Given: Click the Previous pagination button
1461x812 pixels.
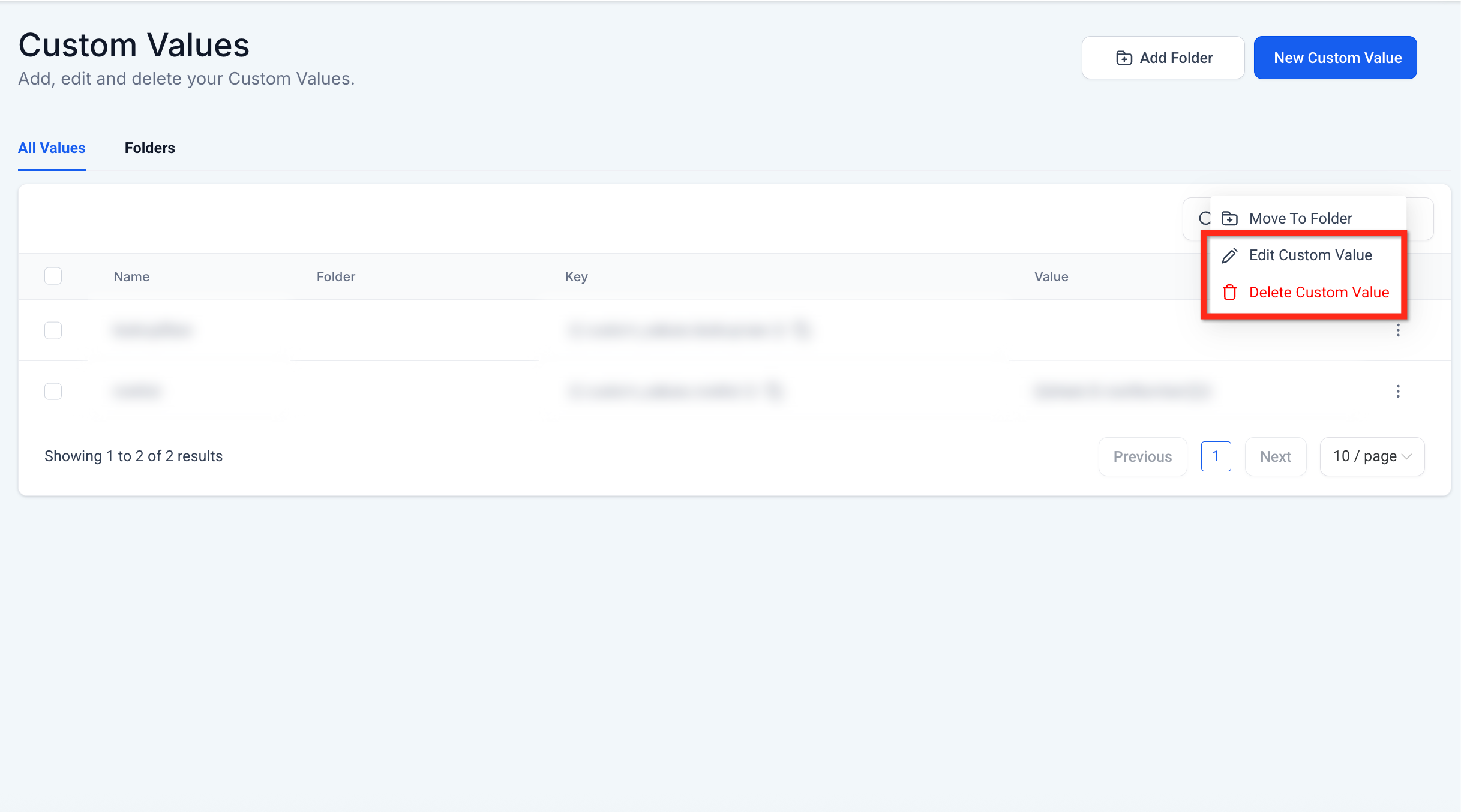Looking at the screenshot, I should coord(1142,457).
